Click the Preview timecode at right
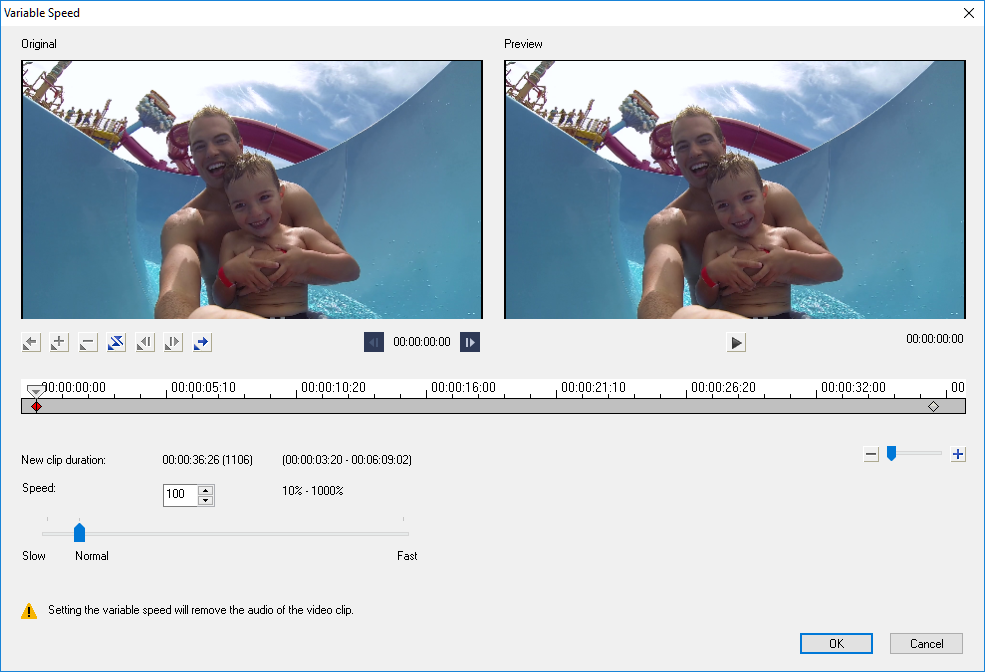Viewport: 985px width, 672px height. click(935, 339)
